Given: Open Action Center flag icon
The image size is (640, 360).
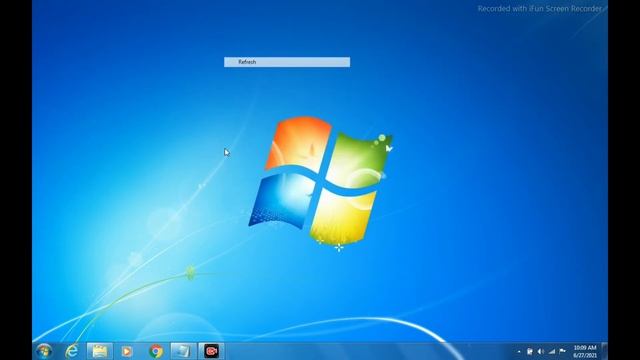Looking at the screenshot, I should point(562,351).
